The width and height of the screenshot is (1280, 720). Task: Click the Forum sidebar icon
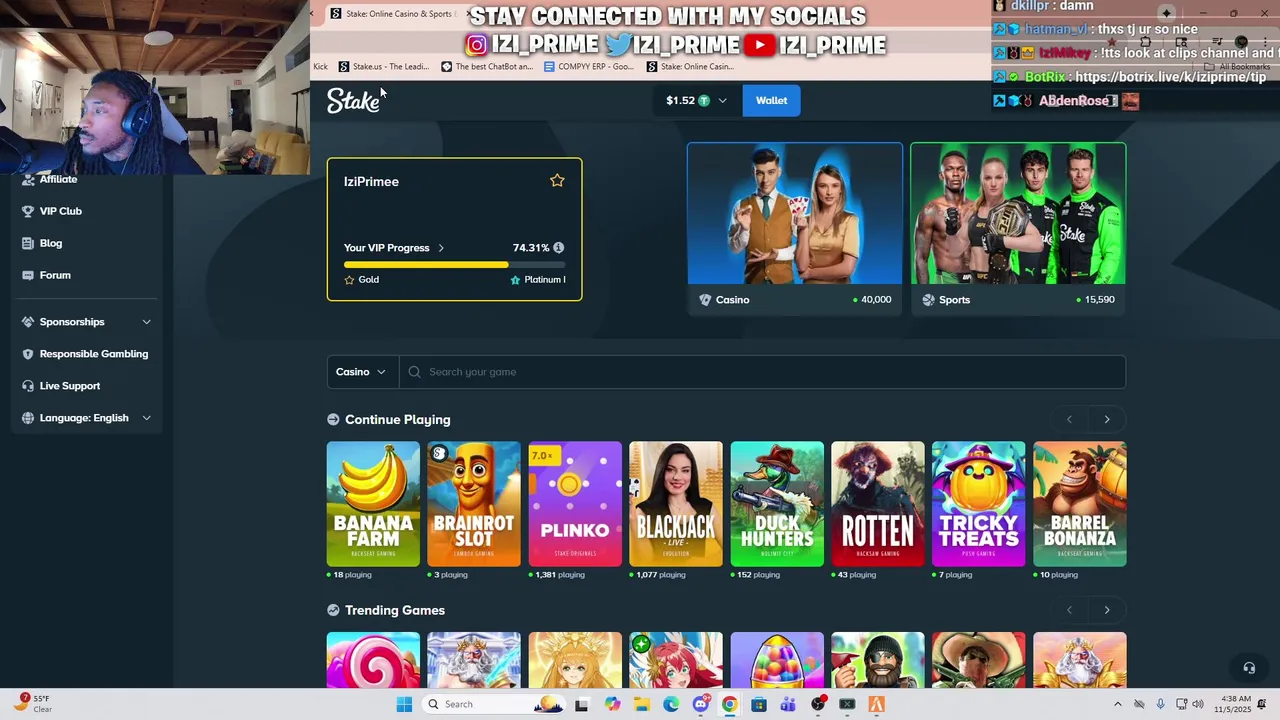[28, 275]
